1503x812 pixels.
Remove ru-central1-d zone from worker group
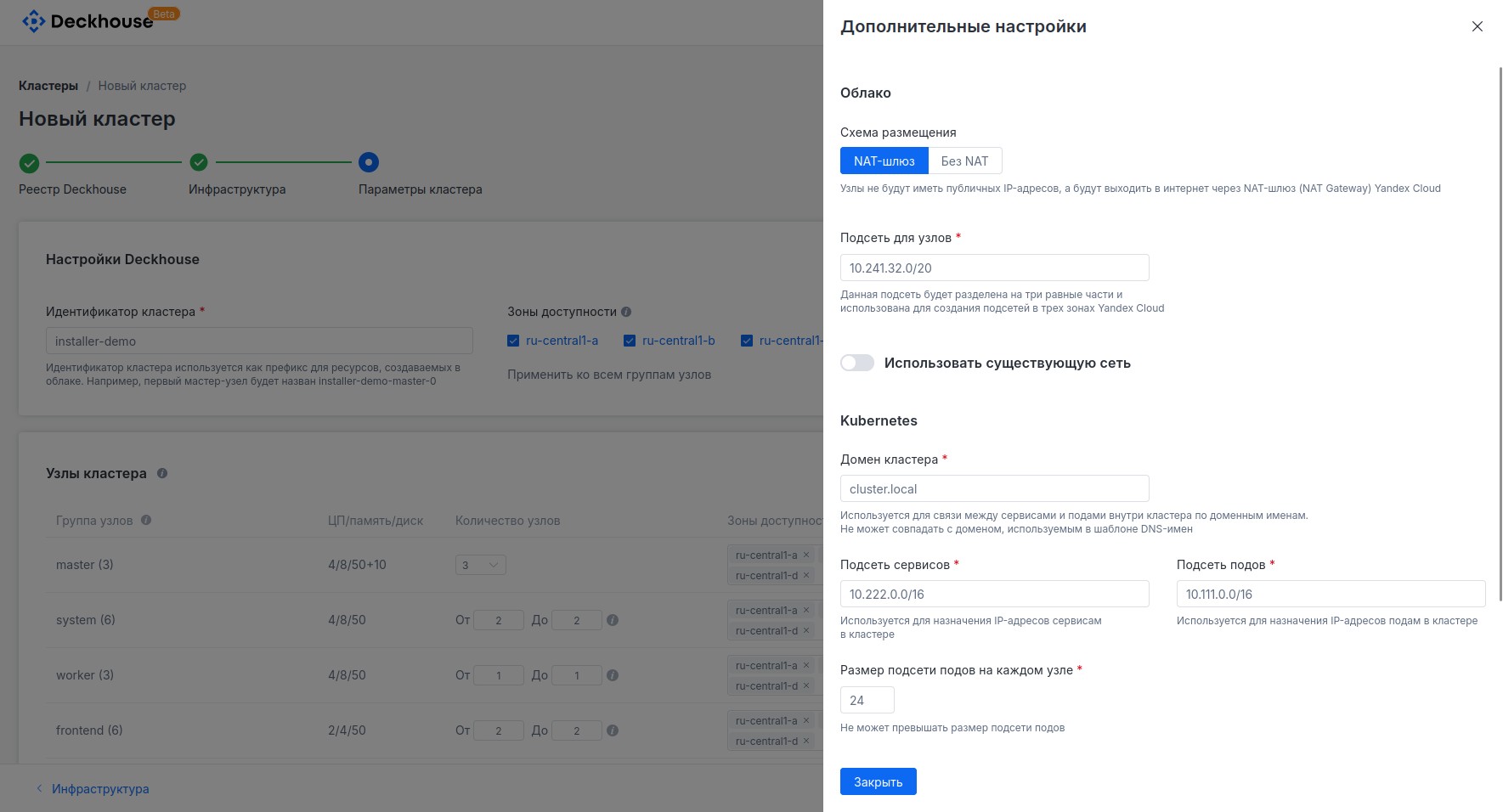(x=805, y=685)
